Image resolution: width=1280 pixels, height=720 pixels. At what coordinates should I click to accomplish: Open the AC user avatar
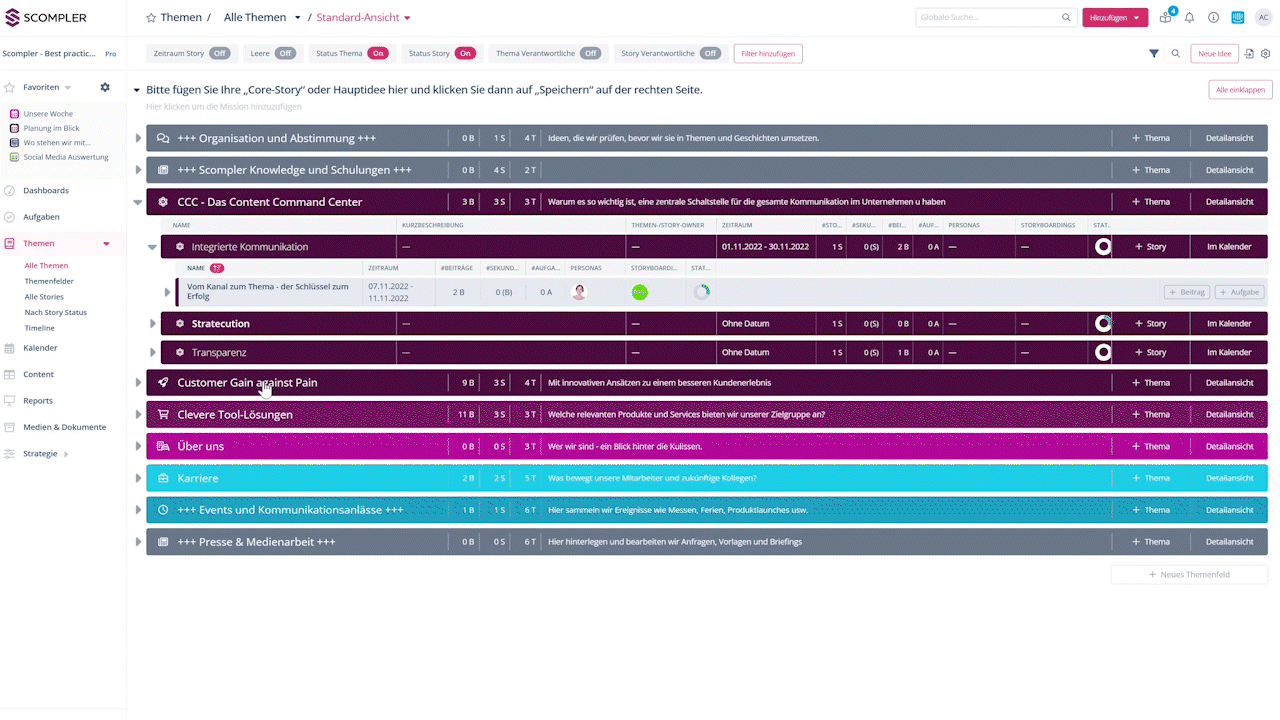[1263, 18]
